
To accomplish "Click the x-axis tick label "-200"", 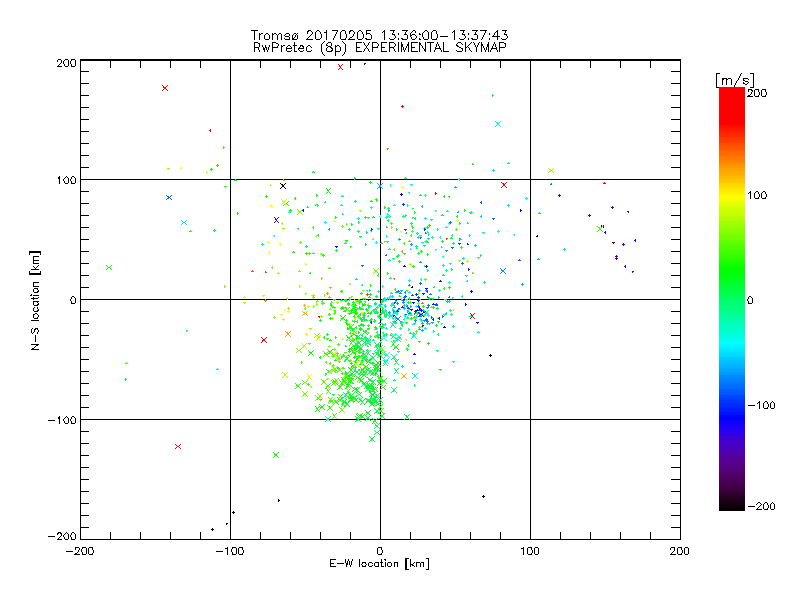I will pos(80,551).
